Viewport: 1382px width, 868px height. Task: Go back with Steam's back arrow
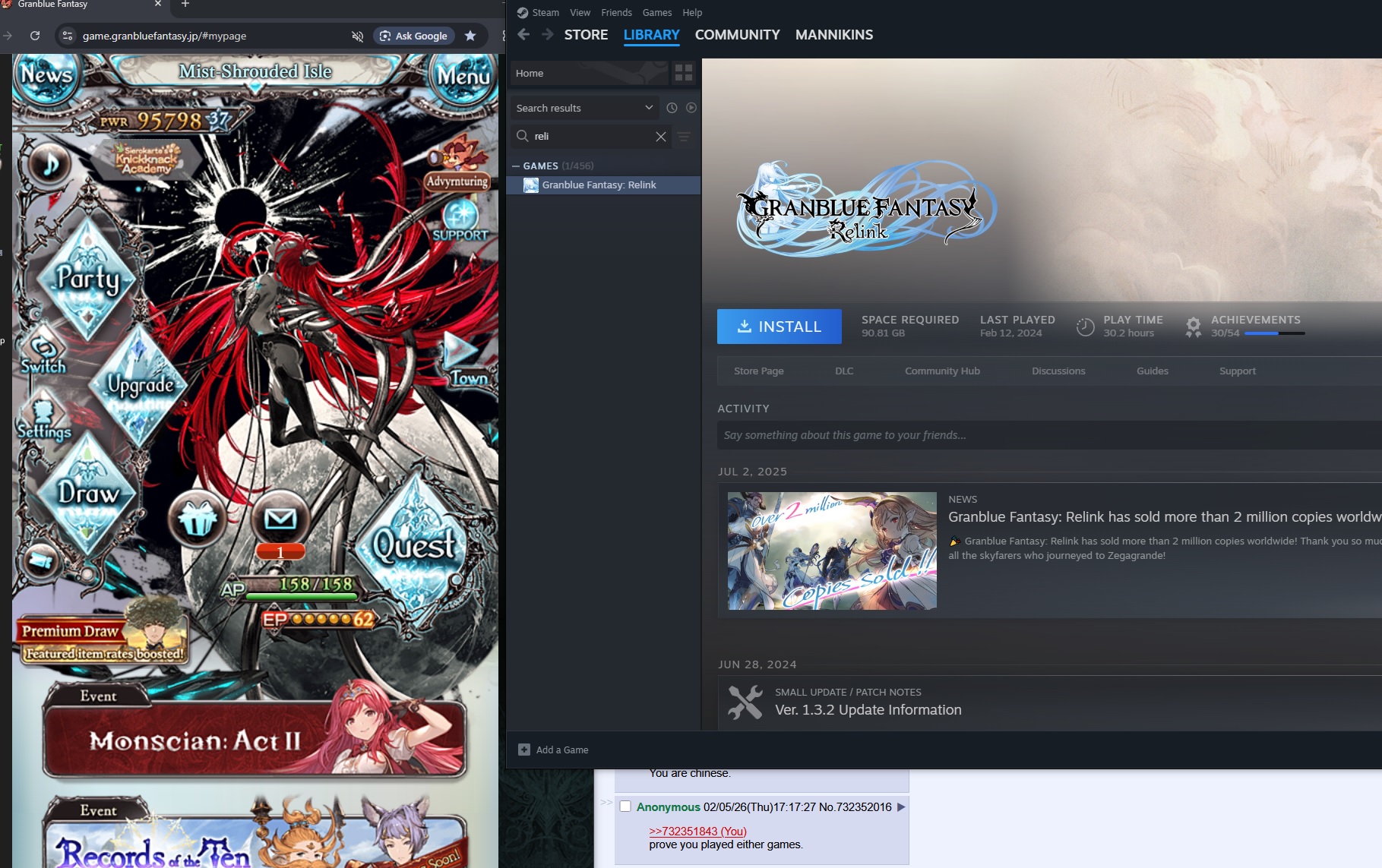click(523, 34)
